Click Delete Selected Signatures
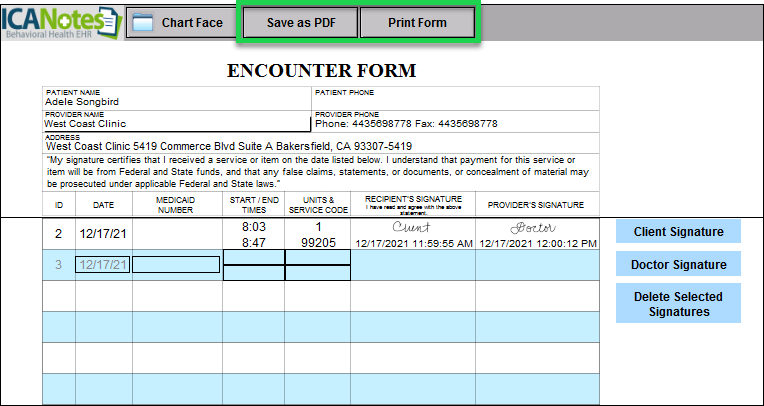The width and height of the screenshot is (764, 406). pyautogui.click(x=678, y=304)
